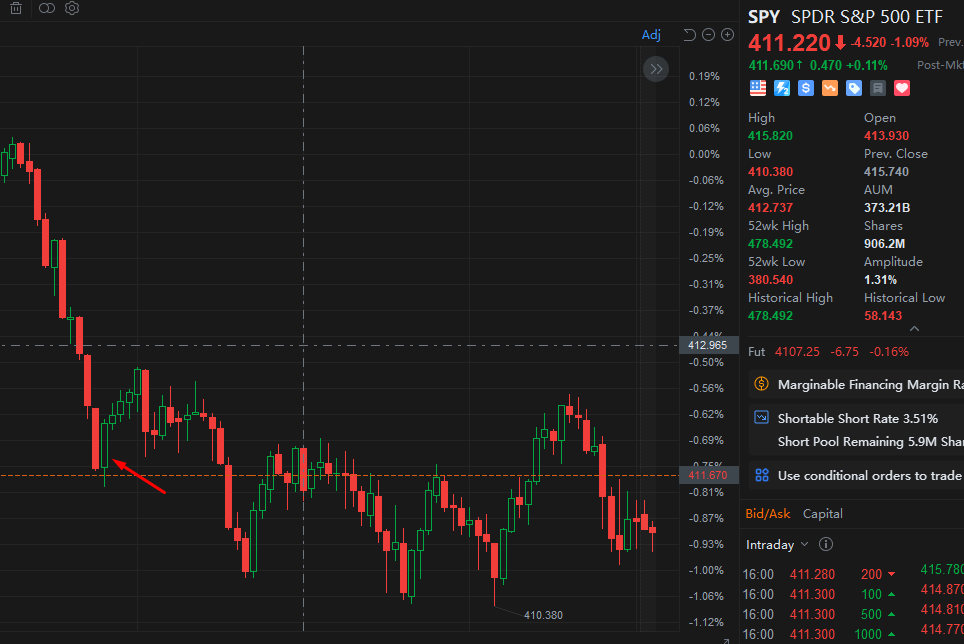Click the Amplitude value 1.31%

coord(880,280)
